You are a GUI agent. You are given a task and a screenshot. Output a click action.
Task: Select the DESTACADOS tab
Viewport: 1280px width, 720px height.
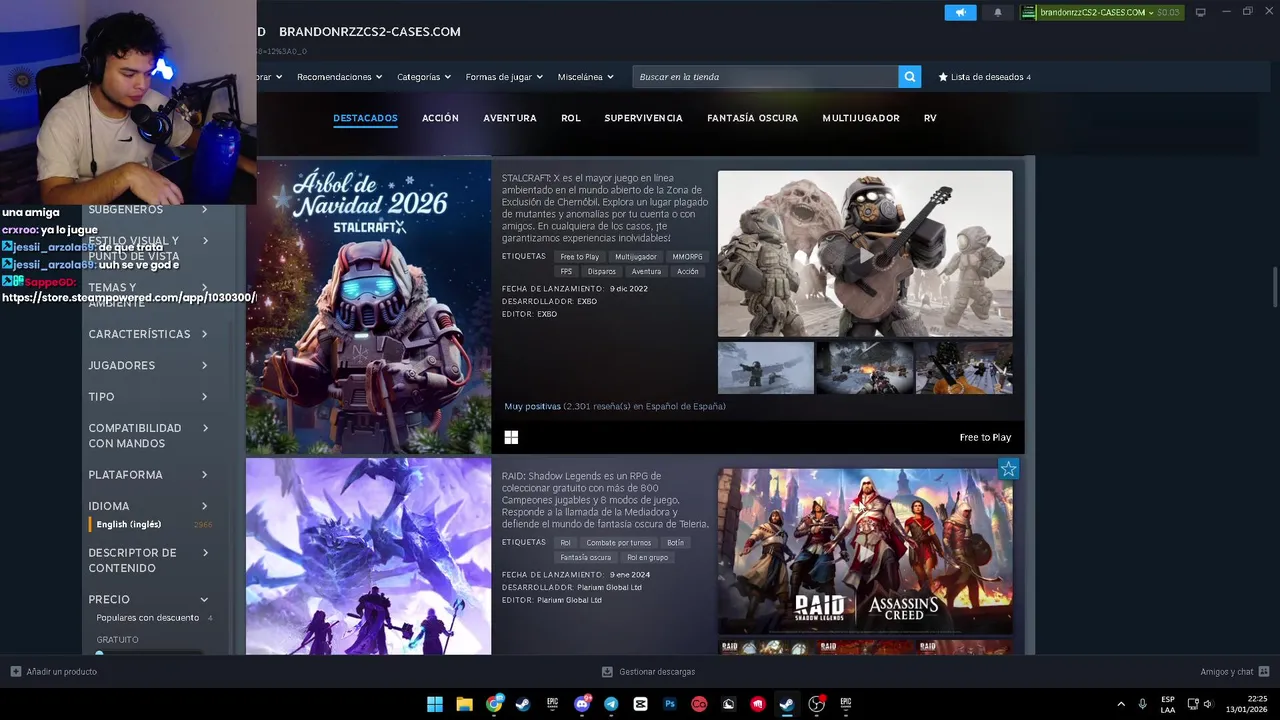coord(365,118)
